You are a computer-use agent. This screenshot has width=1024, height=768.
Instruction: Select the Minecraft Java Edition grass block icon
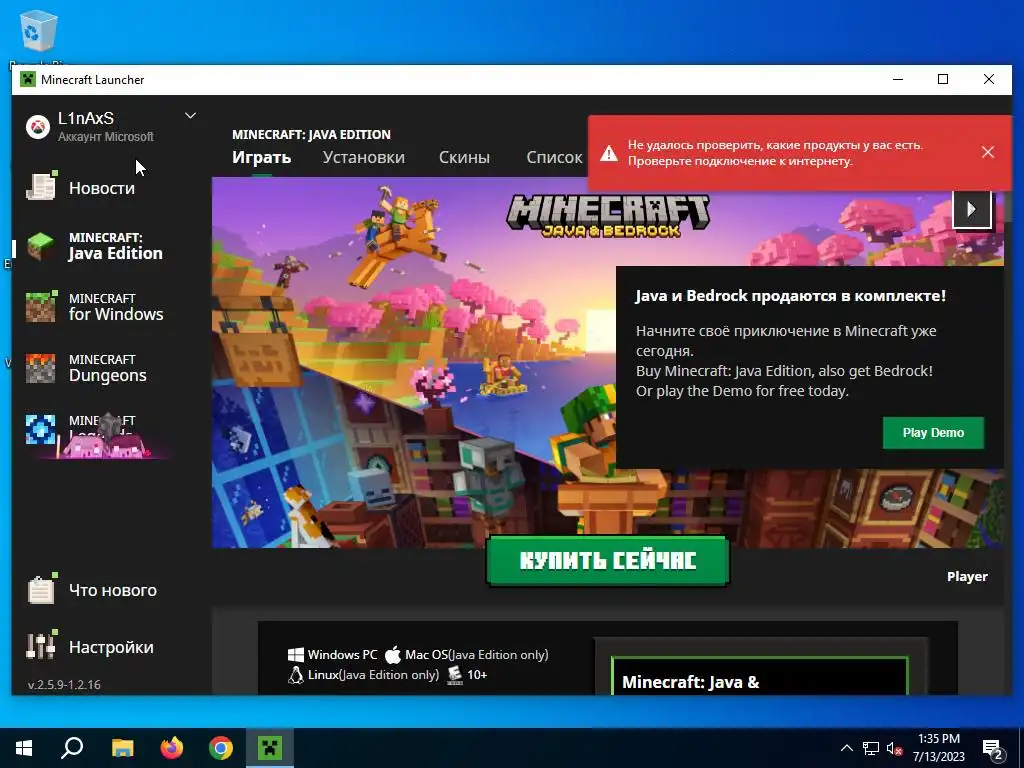[40, 246]
